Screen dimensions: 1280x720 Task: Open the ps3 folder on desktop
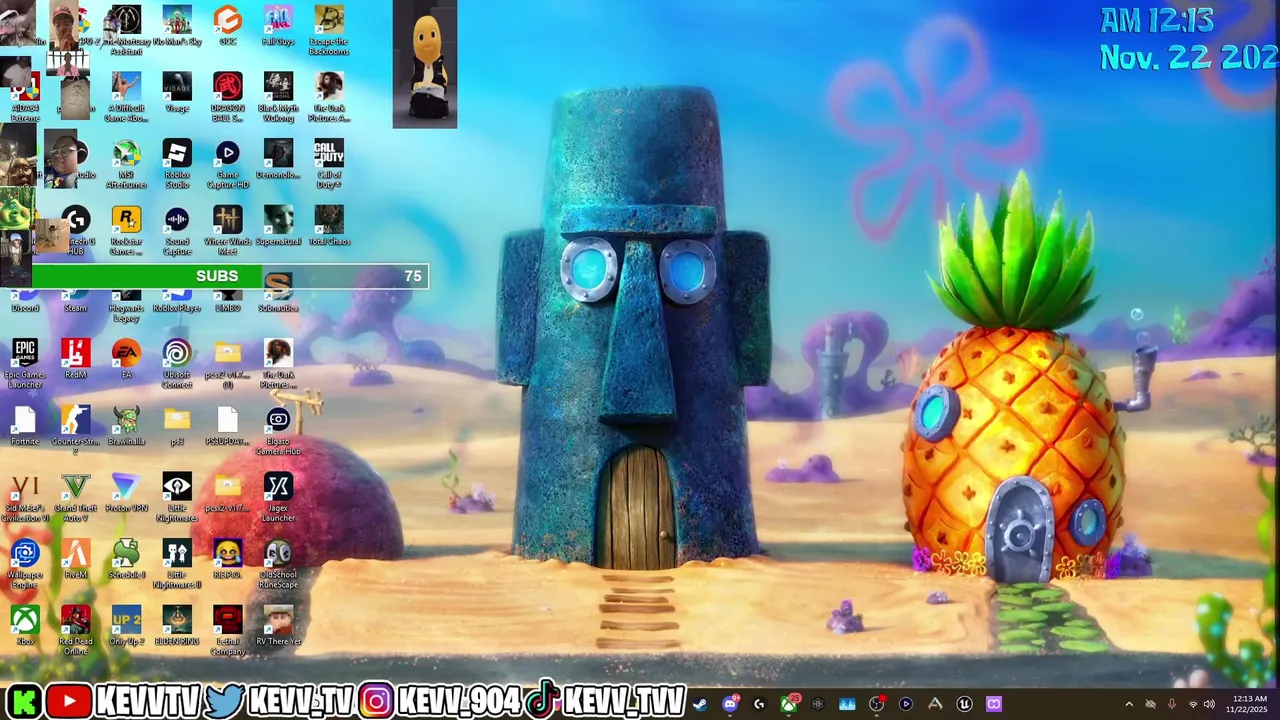177,426
